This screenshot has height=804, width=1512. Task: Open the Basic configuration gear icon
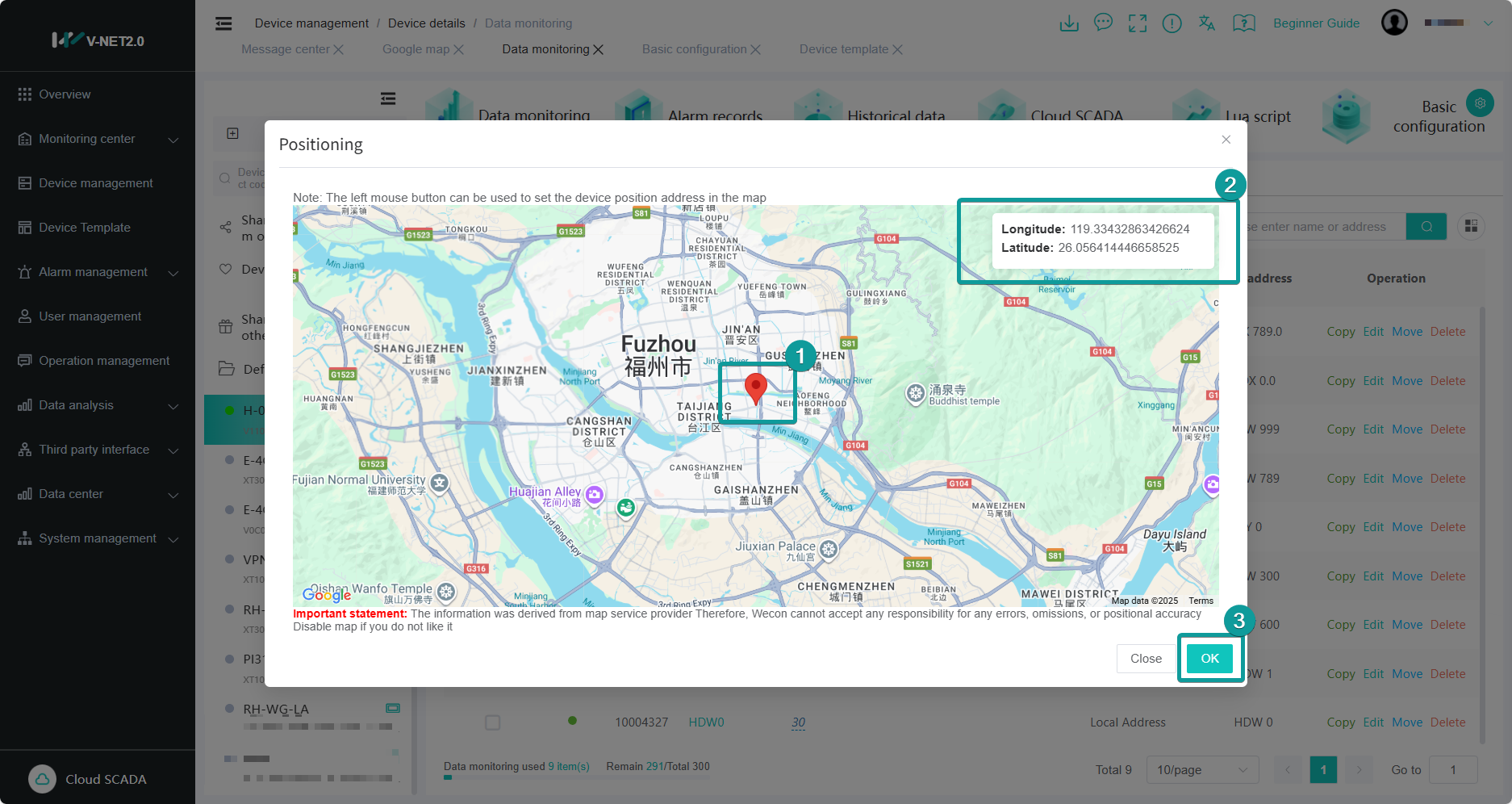pos(1480,103)
